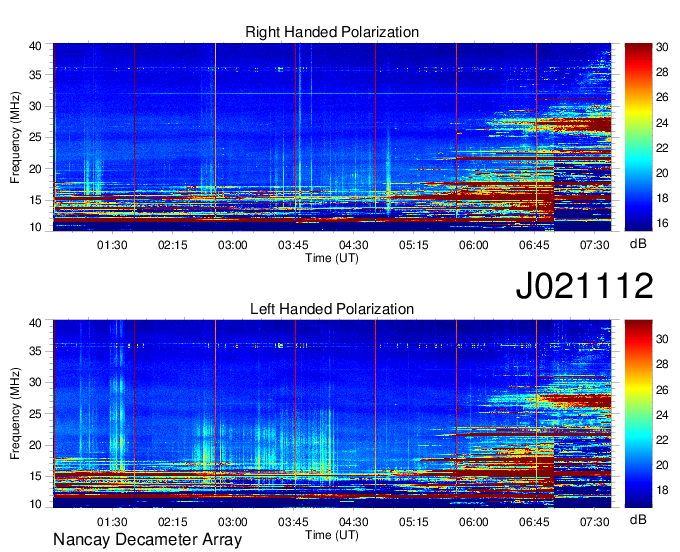The height and width of the screenshot is (552, 680).
Task: Click the 35 tick on top frequency axis
Action: [x=35, y=75]
